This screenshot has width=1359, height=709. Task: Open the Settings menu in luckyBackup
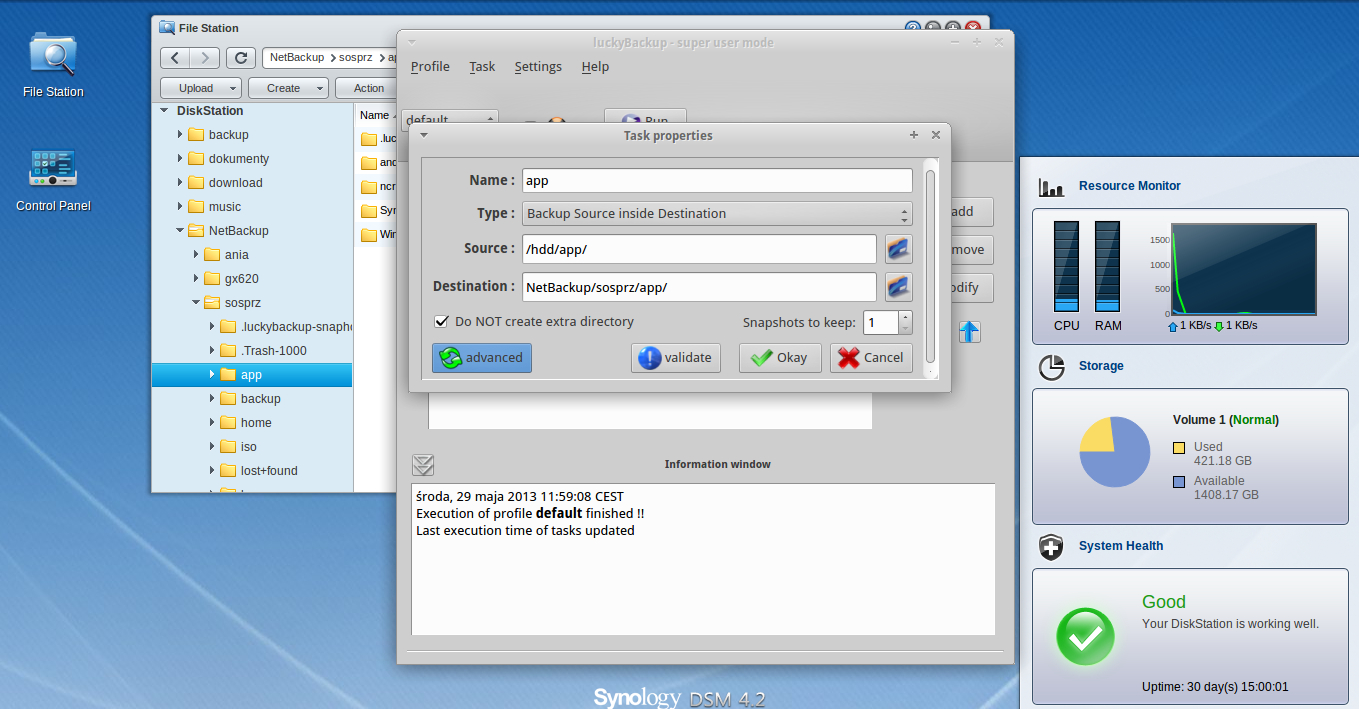coord(538,67)
